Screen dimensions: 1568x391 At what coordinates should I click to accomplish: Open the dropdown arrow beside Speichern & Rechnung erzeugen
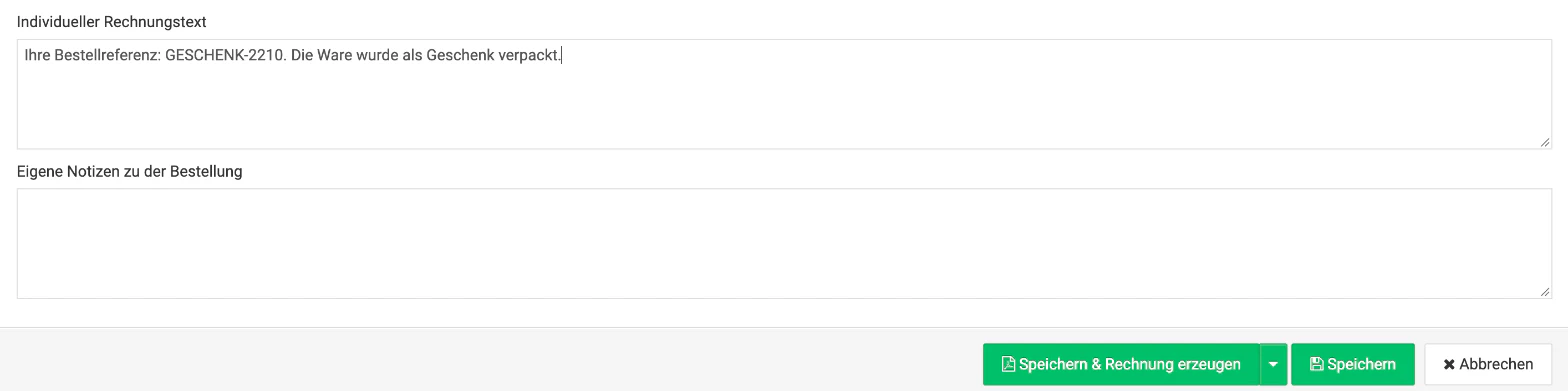pyautogui.click(x=1273, y=364)
